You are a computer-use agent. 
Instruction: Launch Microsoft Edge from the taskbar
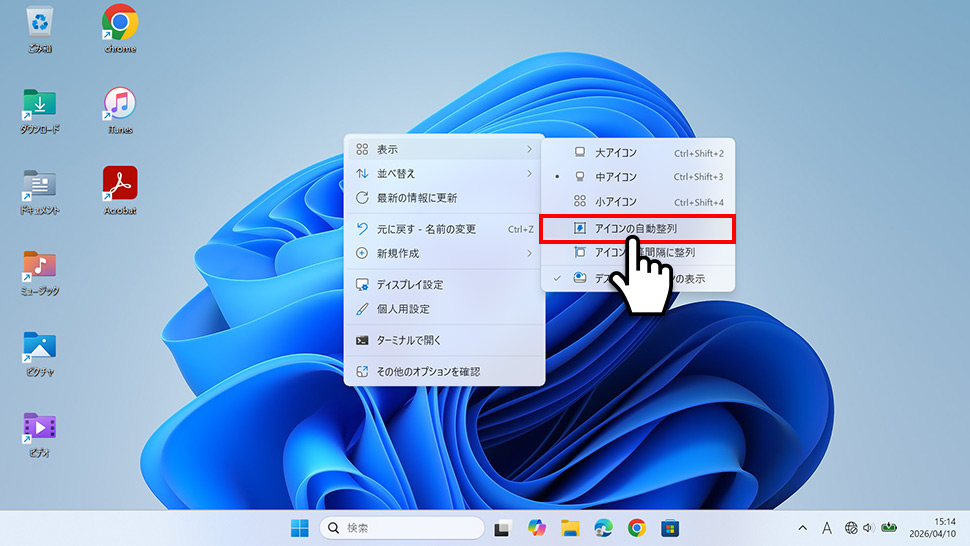click(x=603, y=528)
